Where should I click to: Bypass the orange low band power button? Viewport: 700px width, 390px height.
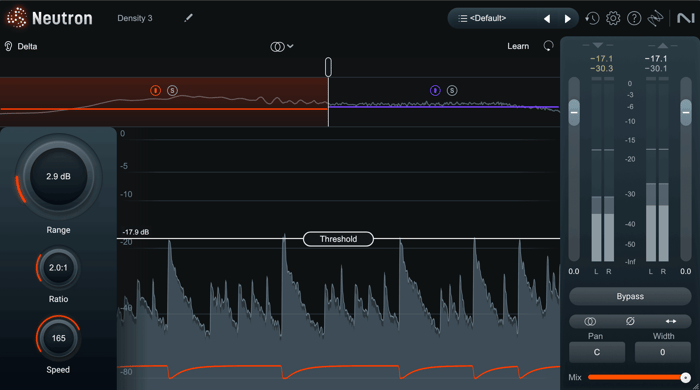(x=155, y=91)
